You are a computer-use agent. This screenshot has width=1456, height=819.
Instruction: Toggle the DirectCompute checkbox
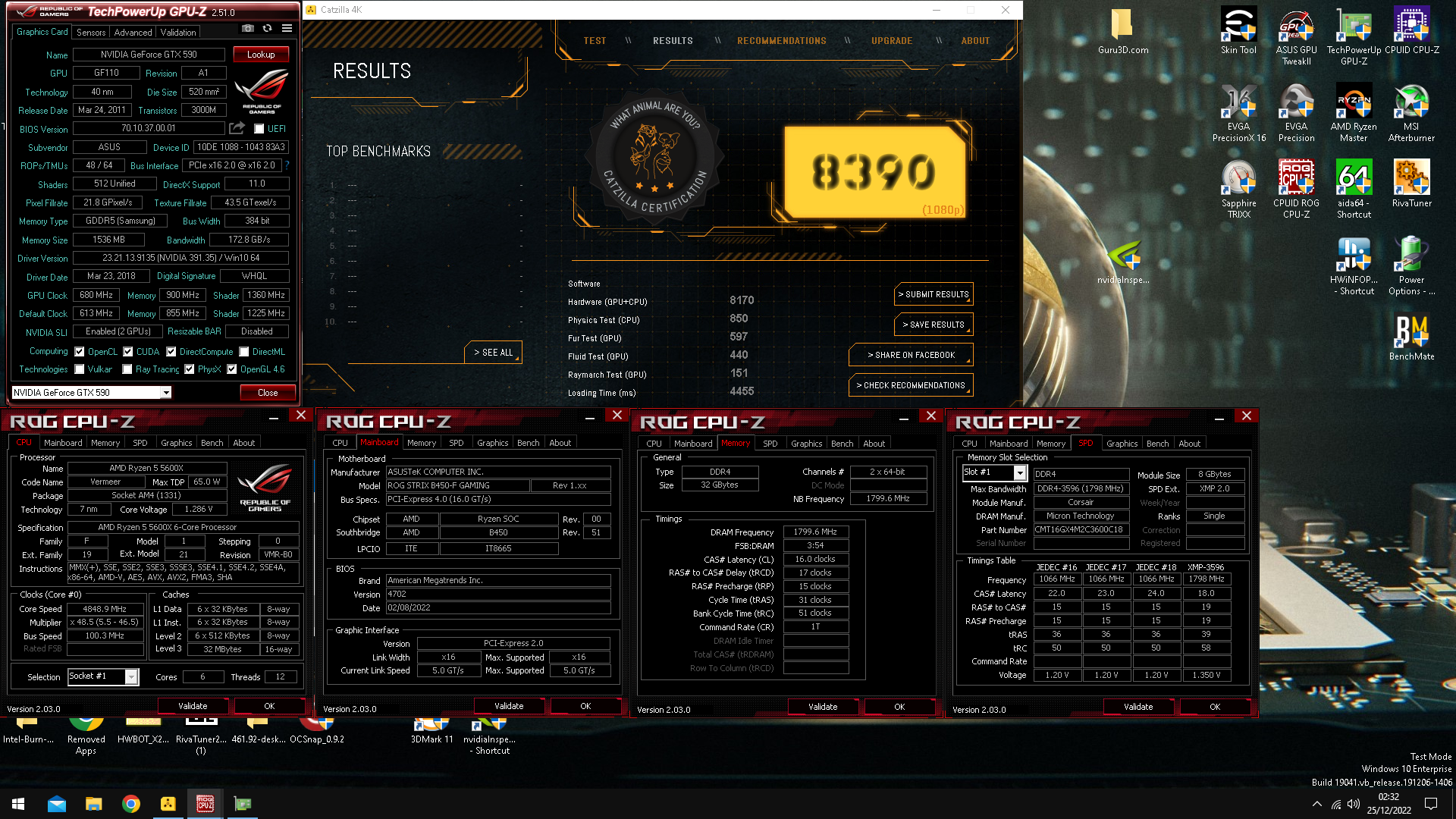tap(171, 352)
